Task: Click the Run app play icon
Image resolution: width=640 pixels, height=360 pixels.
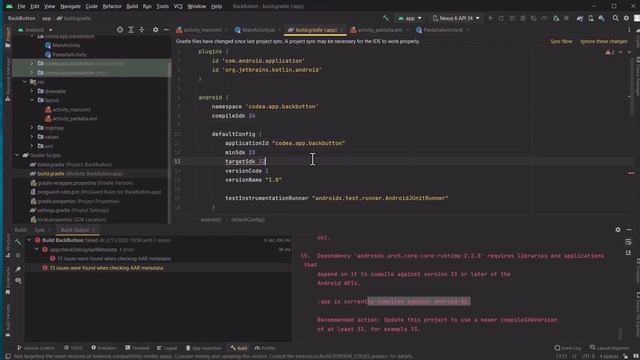Action: point(491,18)
